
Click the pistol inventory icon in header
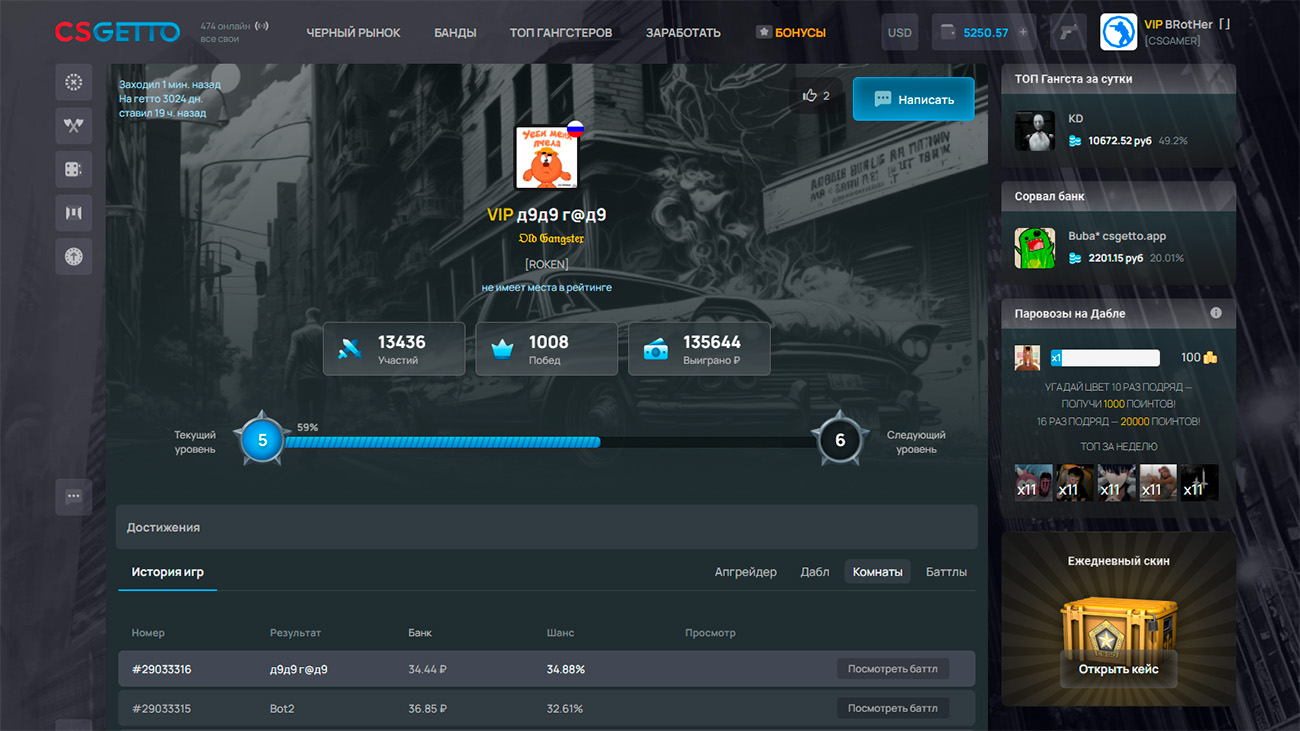pyautogui.click(x=1069, y=32)
